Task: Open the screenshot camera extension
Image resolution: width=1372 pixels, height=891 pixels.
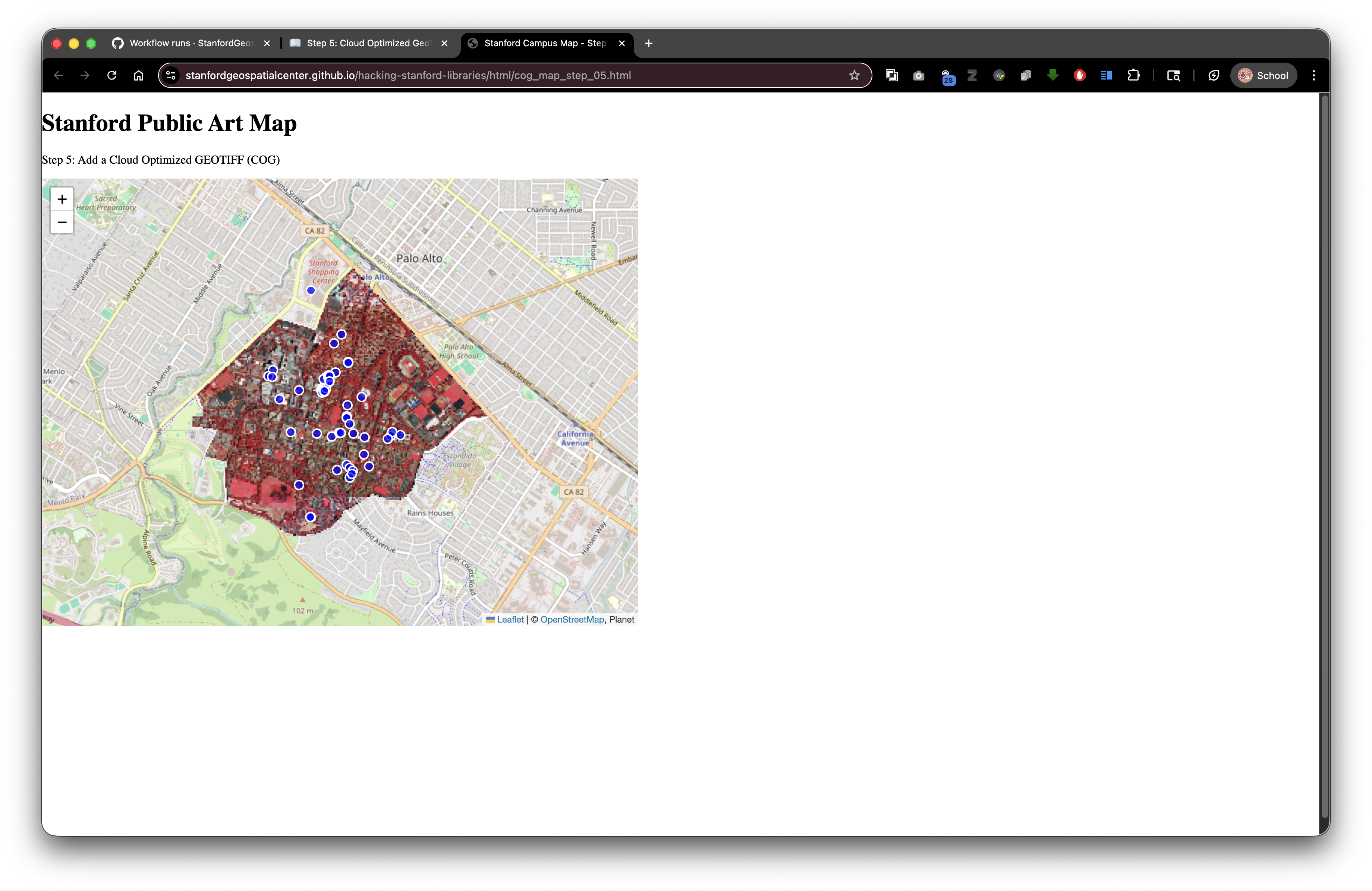Action: pyautogui.click(x=918, y=75)
